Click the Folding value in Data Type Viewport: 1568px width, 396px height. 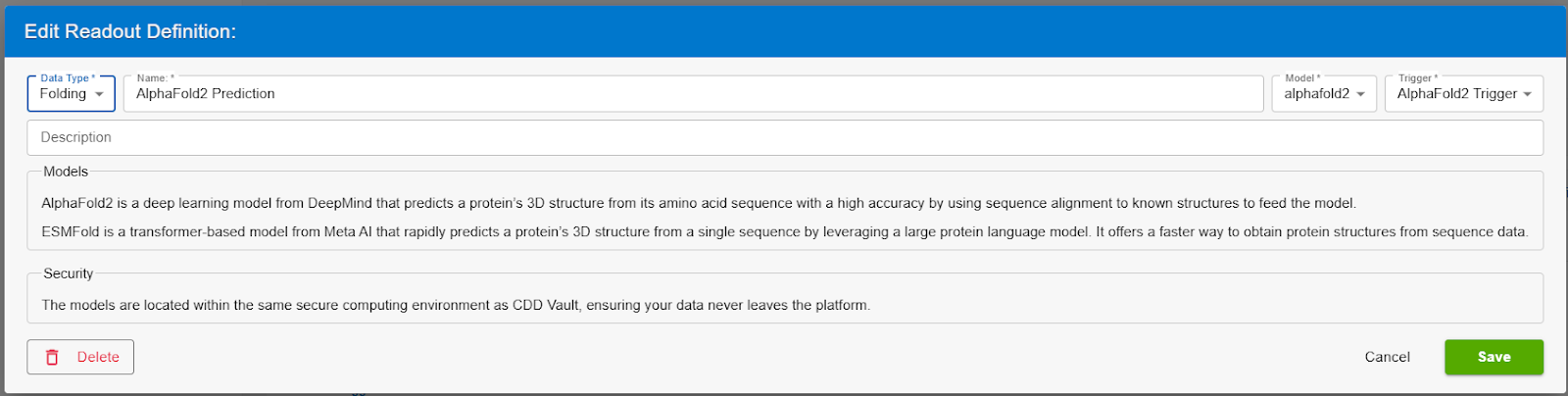(63, 94)
